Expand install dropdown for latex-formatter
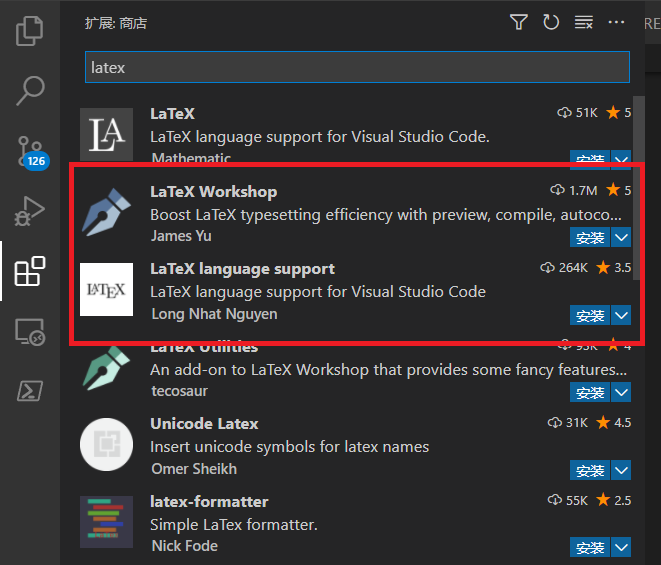This screenshot has width=661, height=565. point(621,547)
